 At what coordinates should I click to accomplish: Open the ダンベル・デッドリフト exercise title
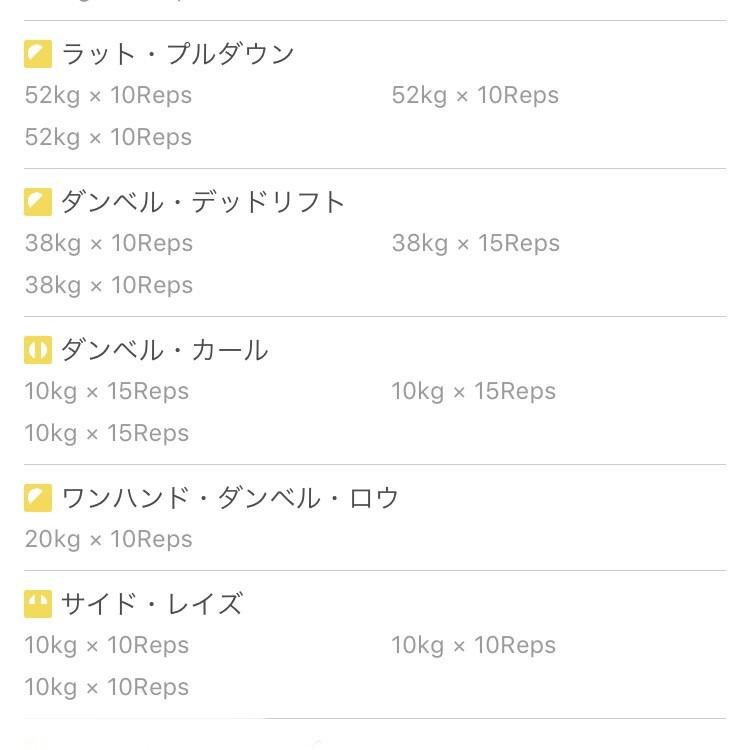(203, 202)
